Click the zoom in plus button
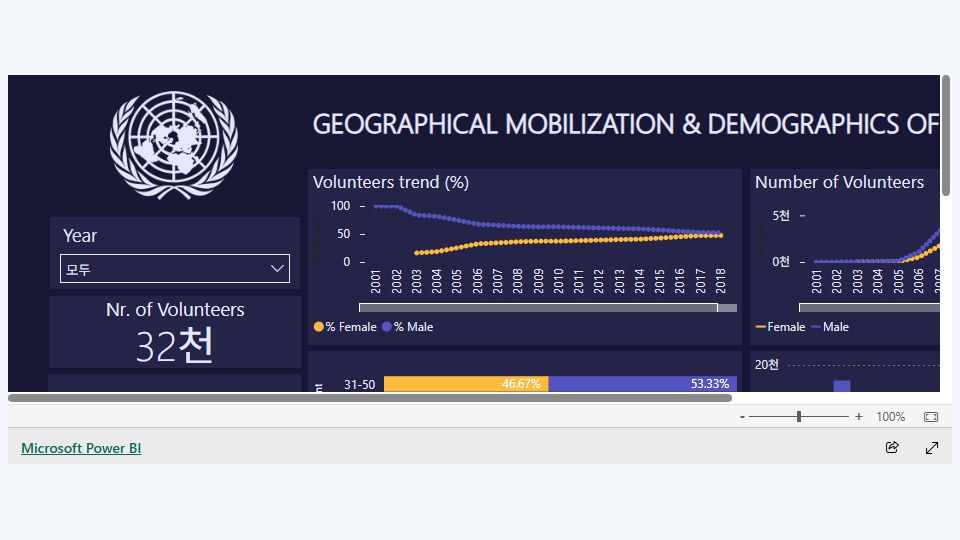The width and height of the screenshot is (960, 540). 858,417
